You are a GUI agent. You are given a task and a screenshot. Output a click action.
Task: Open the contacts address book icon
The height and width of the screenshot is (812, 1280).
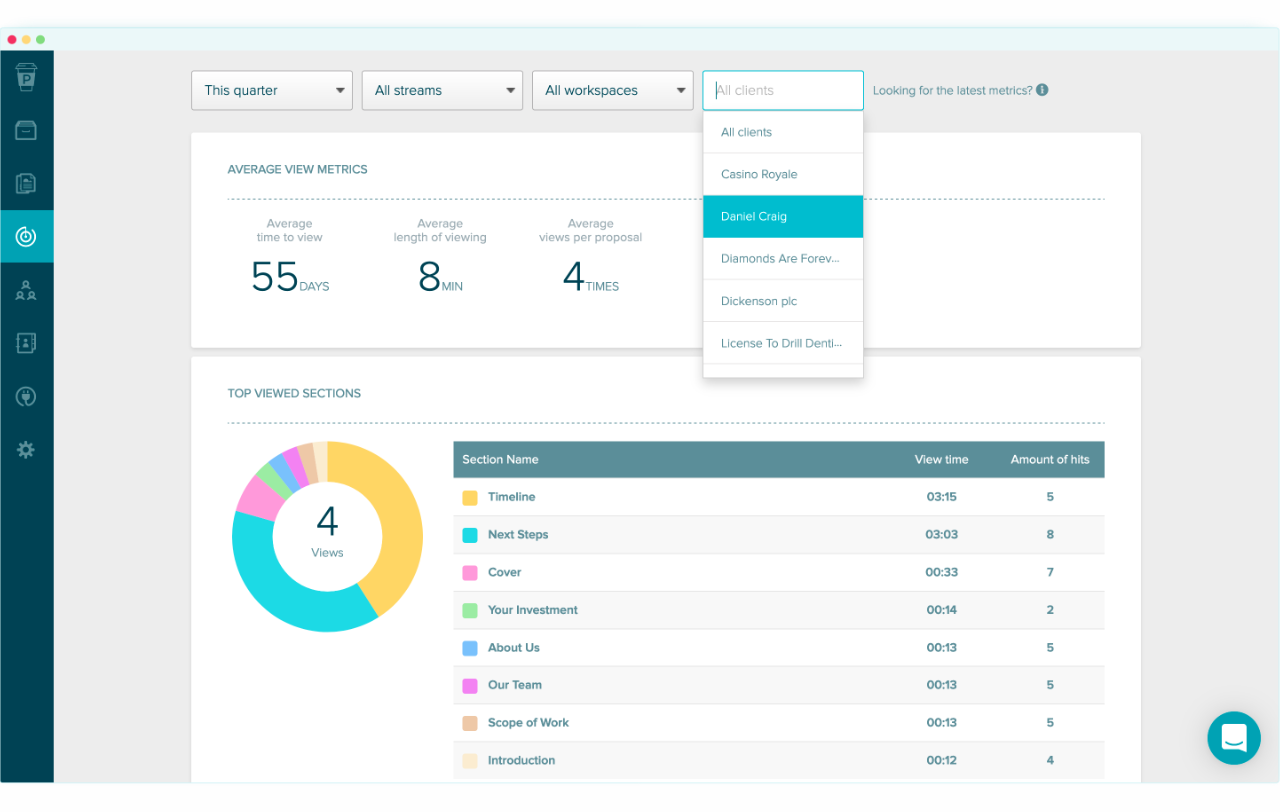tap(26, 343)
